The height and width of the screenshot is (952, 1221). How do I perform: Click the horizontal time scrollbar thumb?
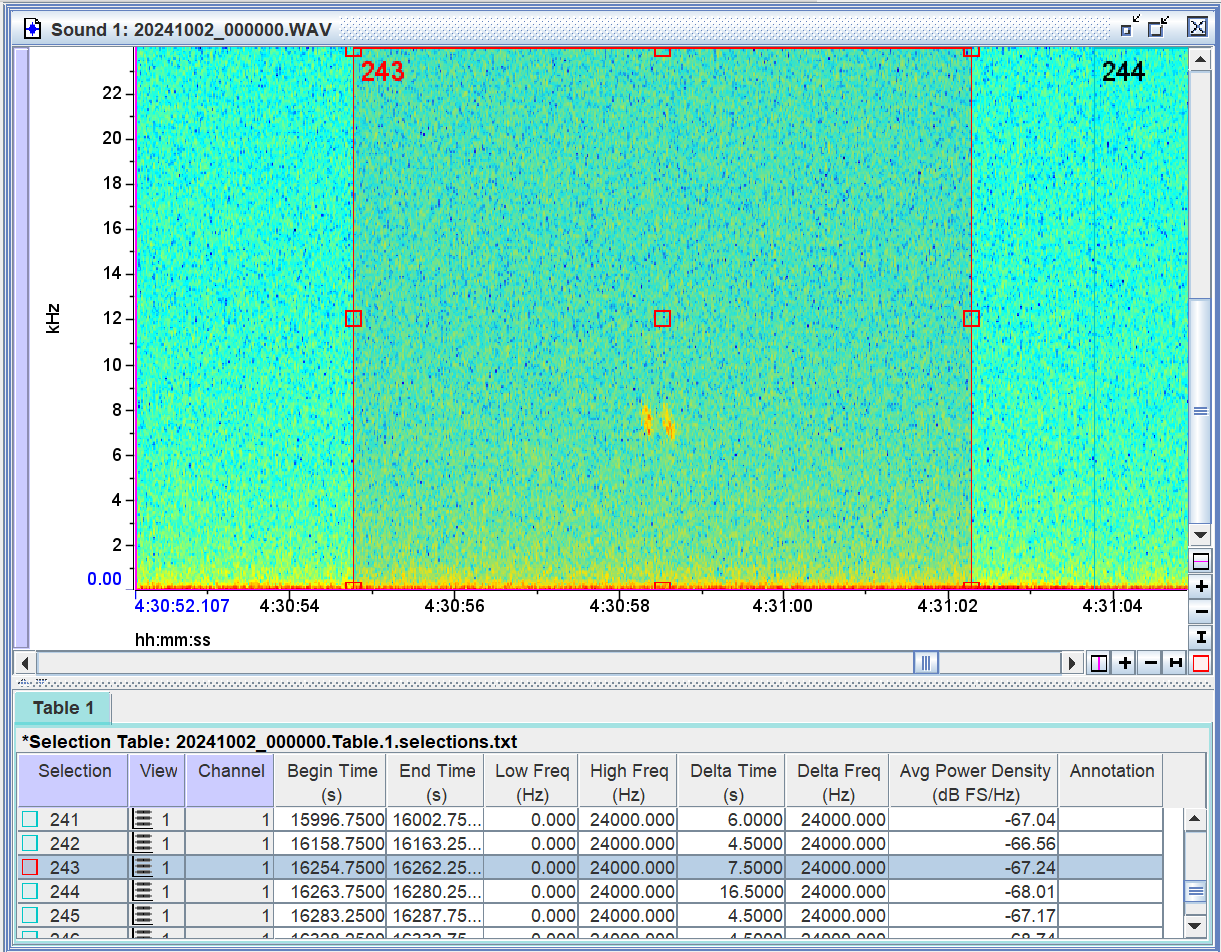tap(926, 663)
